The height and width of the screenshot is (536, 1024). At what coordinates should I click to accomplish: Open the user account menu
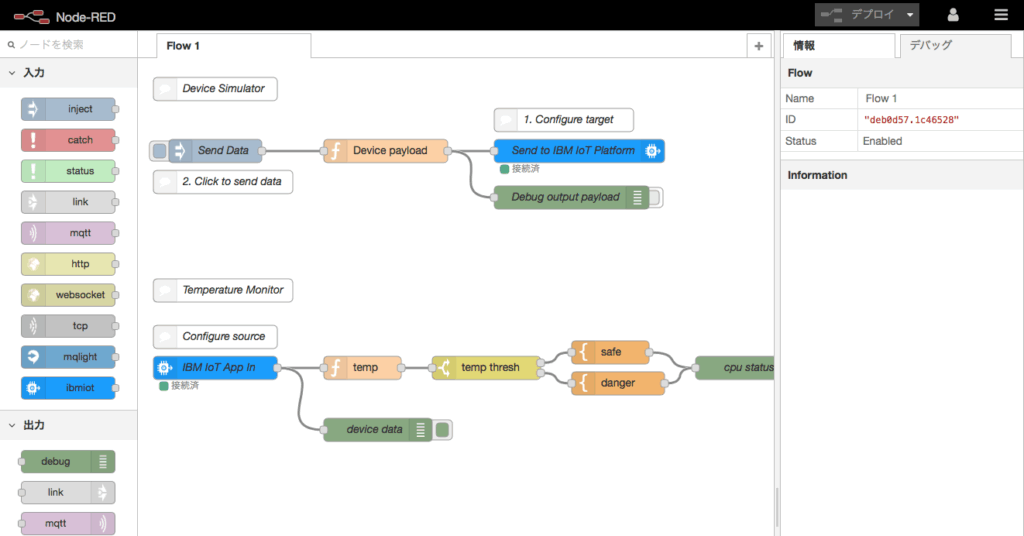pyautogui.click(x=953, y=15)
